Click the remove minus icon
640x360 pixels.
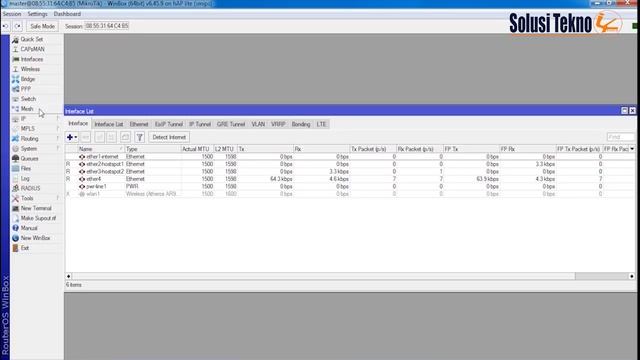(85, 137)
